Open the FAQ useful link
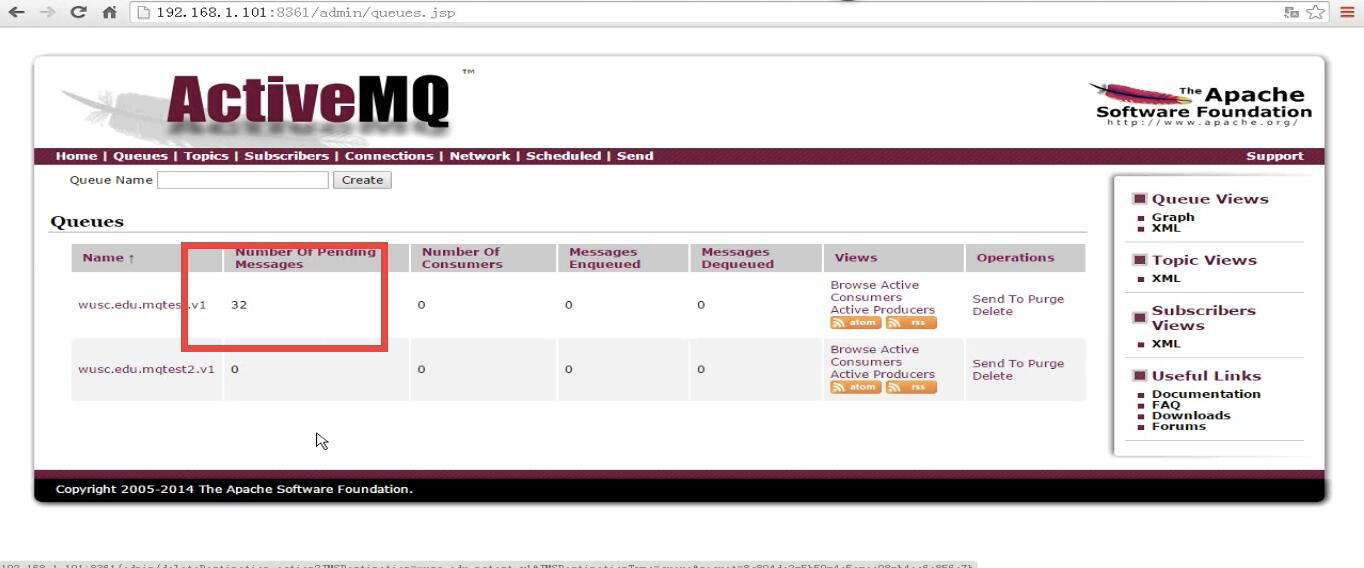 [x=1166, y=405]
